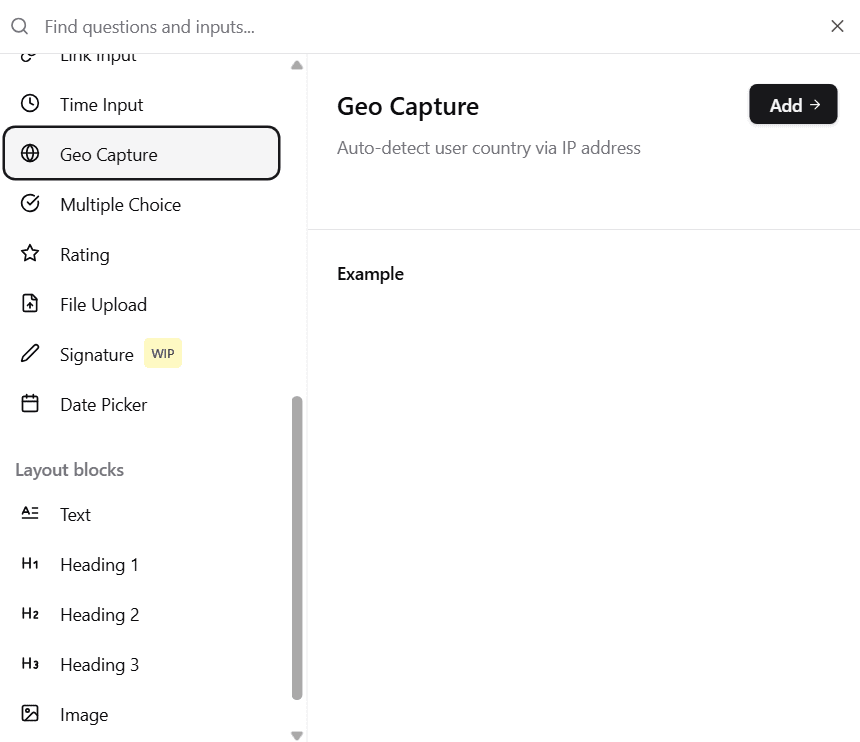Click the picture icon beside Image
860x742 pixels.
(x=29, y=714)
